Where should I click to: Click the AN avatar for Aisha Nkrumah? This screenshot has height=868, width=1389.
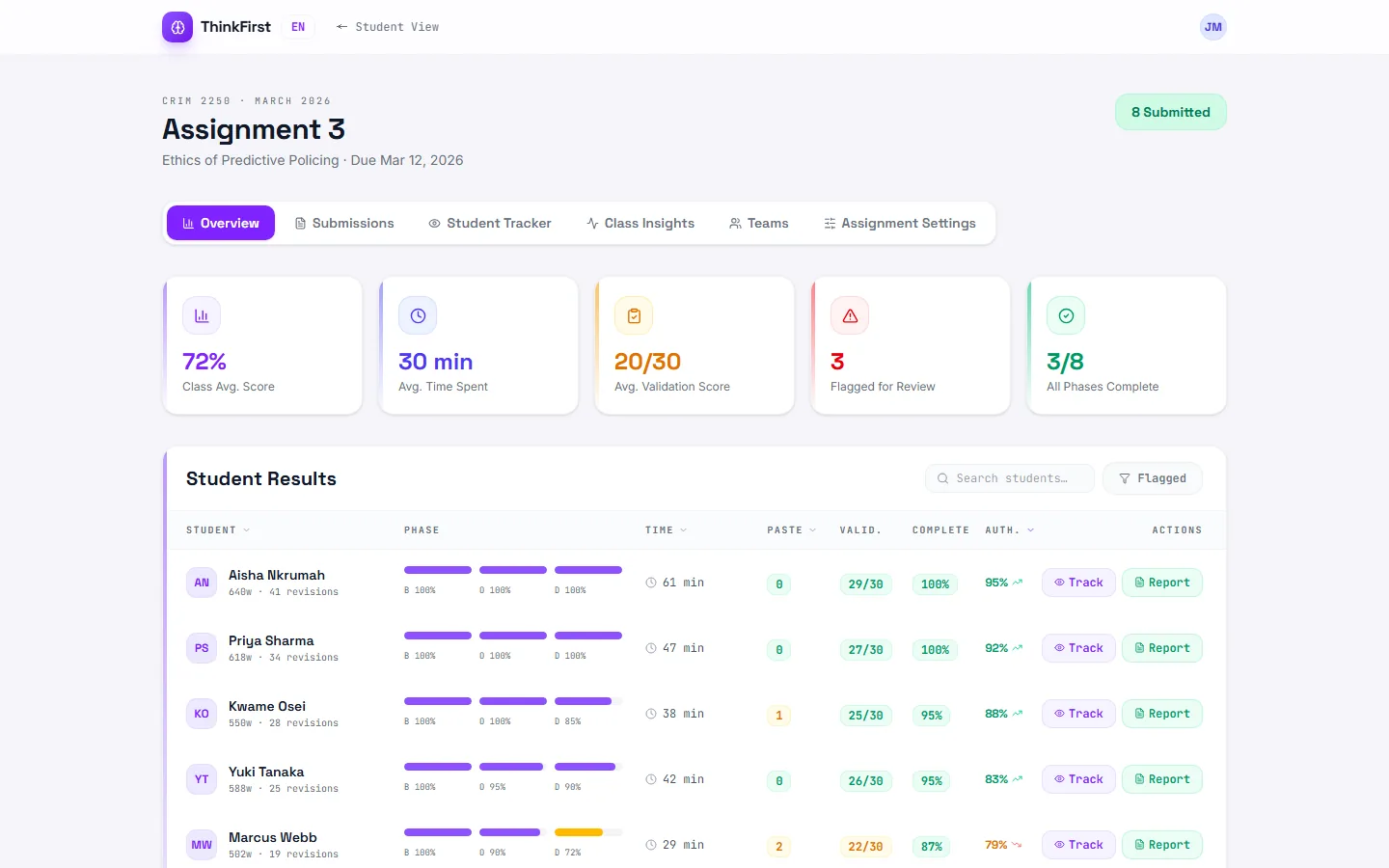point(202,583)
